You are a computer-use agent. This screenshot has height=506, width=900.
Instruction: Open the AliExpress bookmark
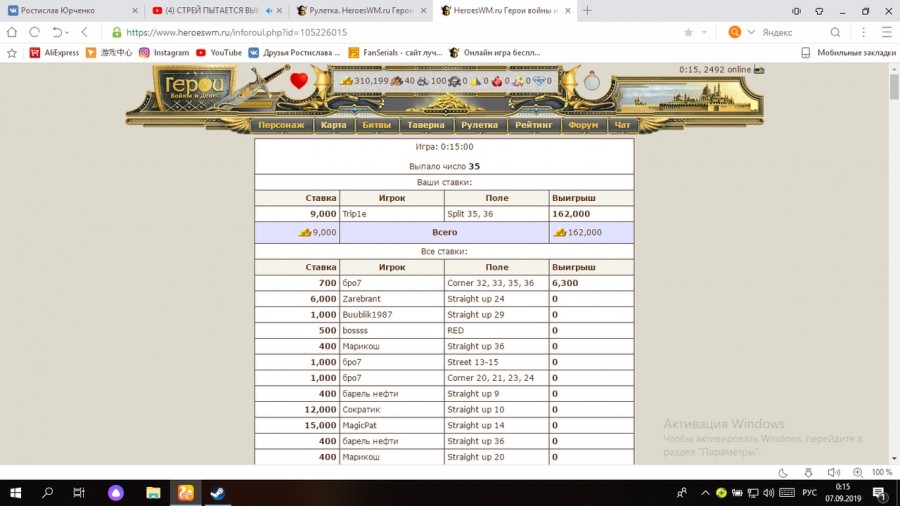pos(55,52)
